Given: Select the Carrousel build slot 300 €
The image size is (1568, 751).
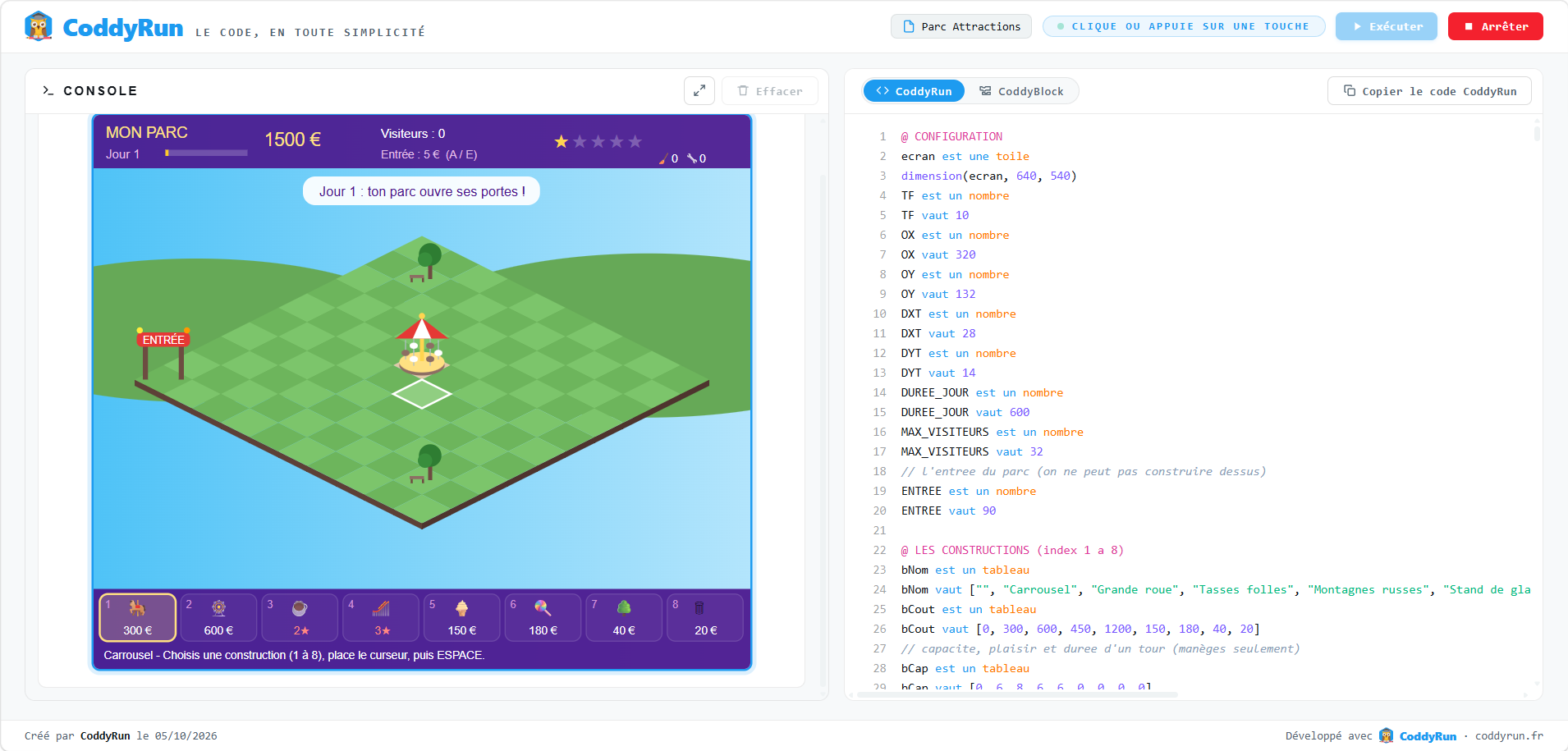Looking at the screenshot, I should pyautogui.click(x=138, y=617).
